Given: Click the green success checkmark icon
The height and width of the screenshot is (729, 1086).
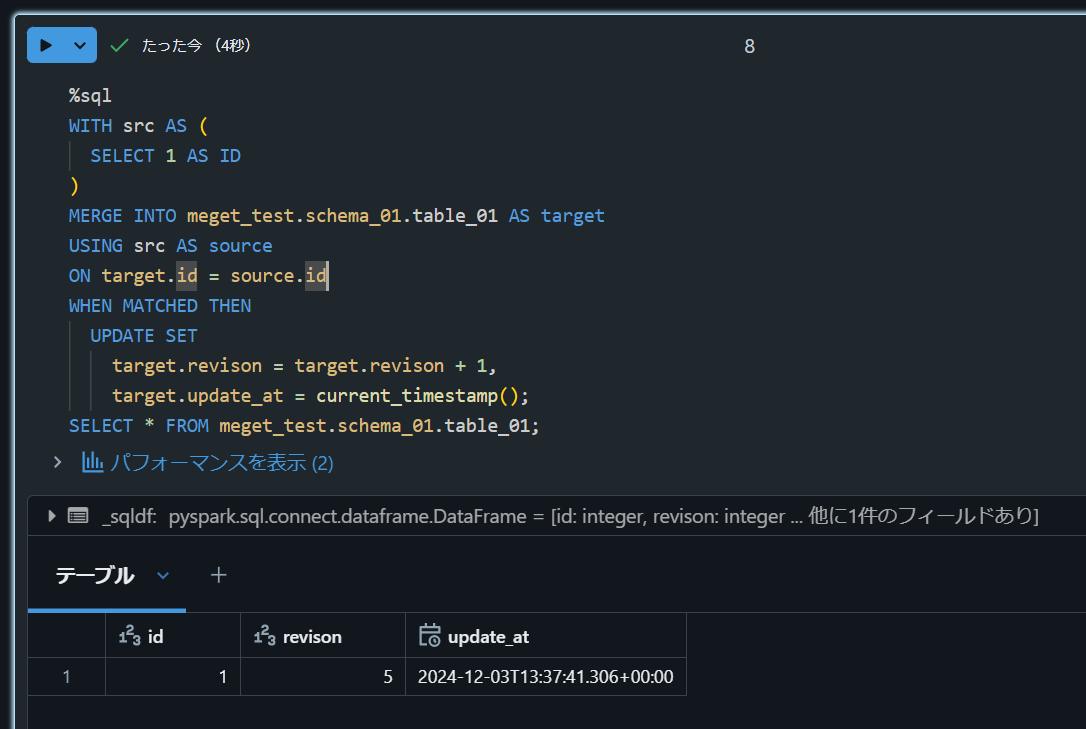Looking at the screenshot, I should pyautogui.click(x=119, y=46).
